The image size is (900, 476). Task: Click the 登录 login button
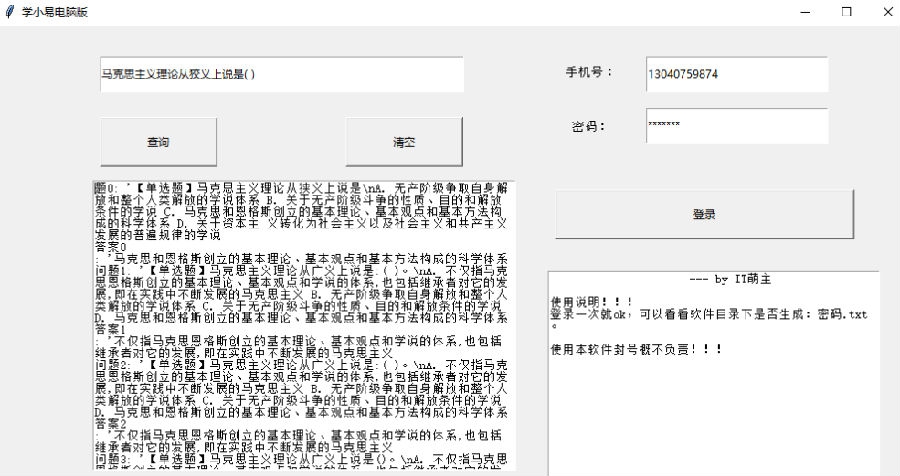704,214
